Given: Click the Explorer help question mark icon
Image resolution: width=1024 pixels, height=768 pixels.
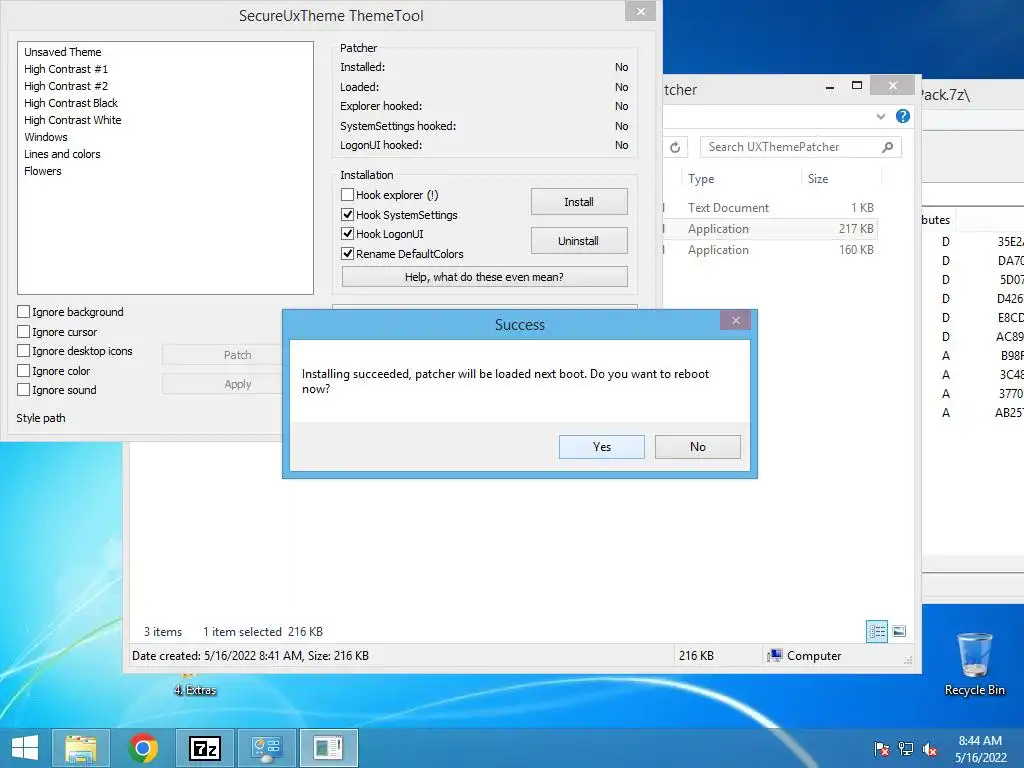Looking at the screenshot, I should [903, 116].
